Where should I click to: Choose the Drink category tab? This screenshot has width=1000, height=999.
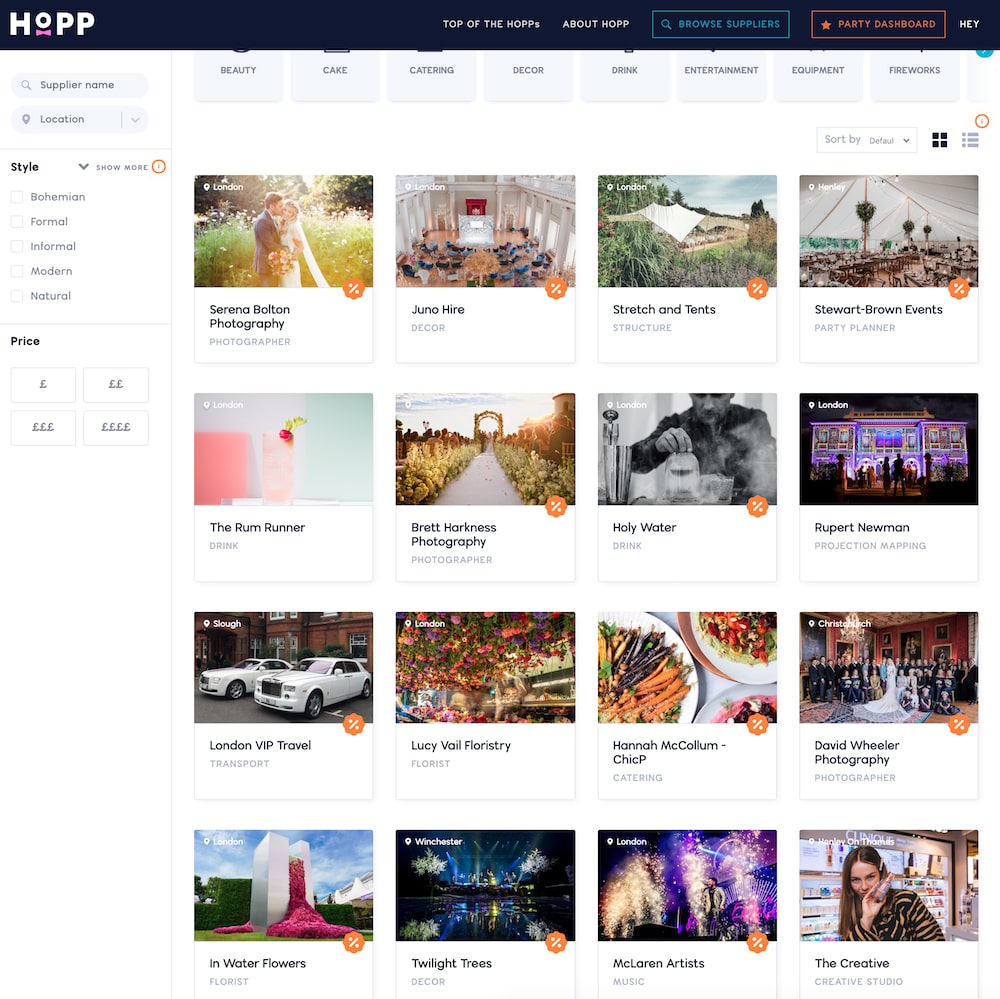[625, 74]
